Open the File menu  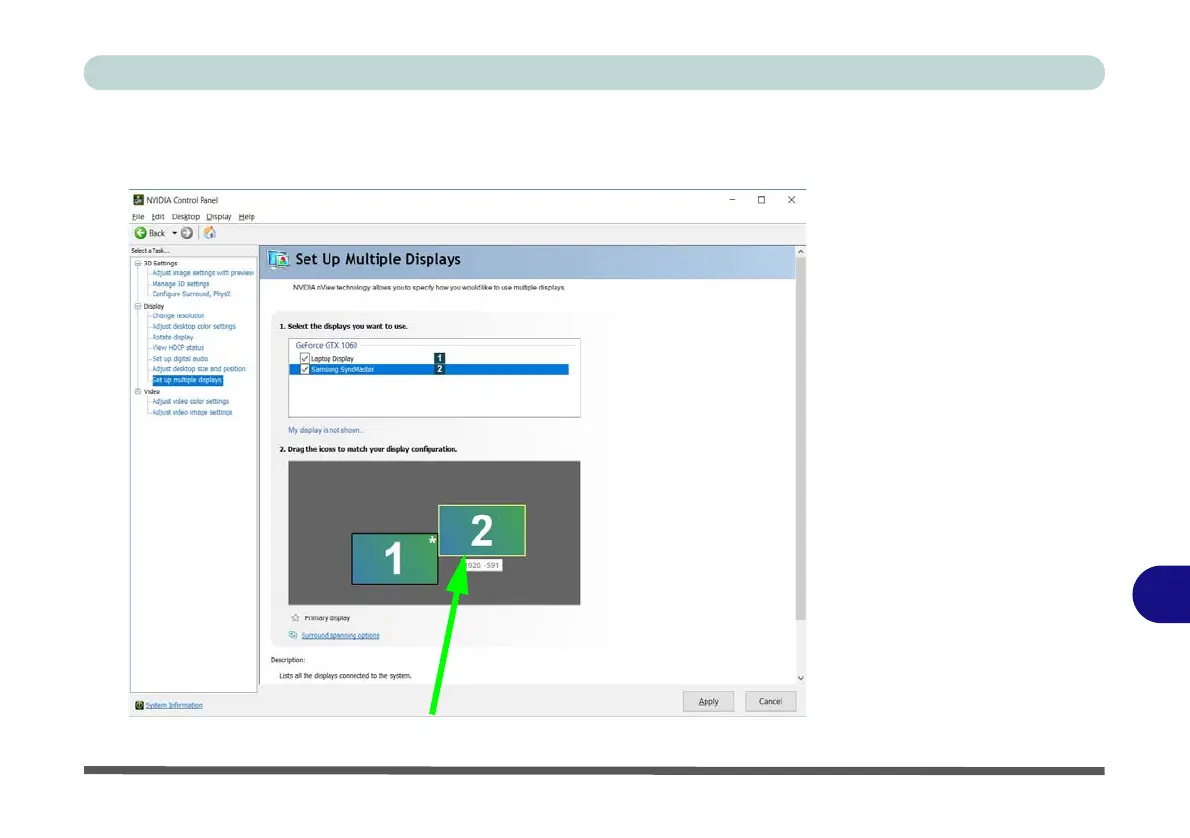138,217
